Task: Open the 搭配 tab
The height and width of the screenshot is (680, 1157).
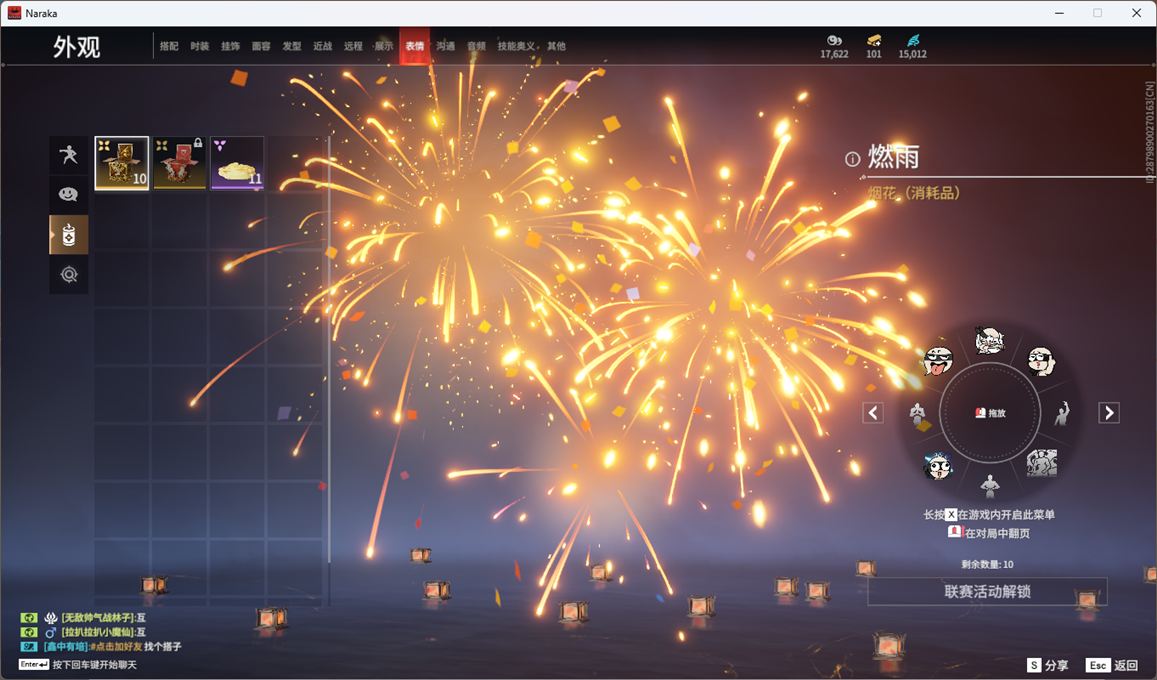Action: pyautogui.click(x=169, y=46)
